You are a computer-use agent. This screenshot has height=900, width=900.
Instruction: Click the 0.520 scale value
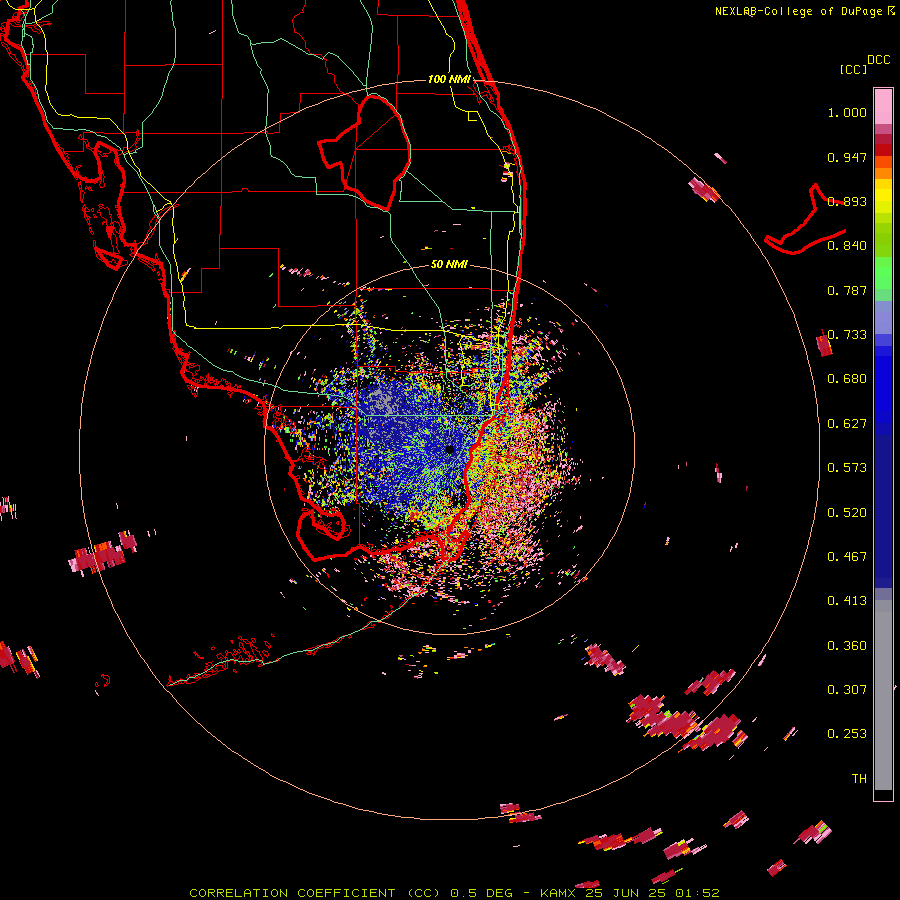[847, 512]
